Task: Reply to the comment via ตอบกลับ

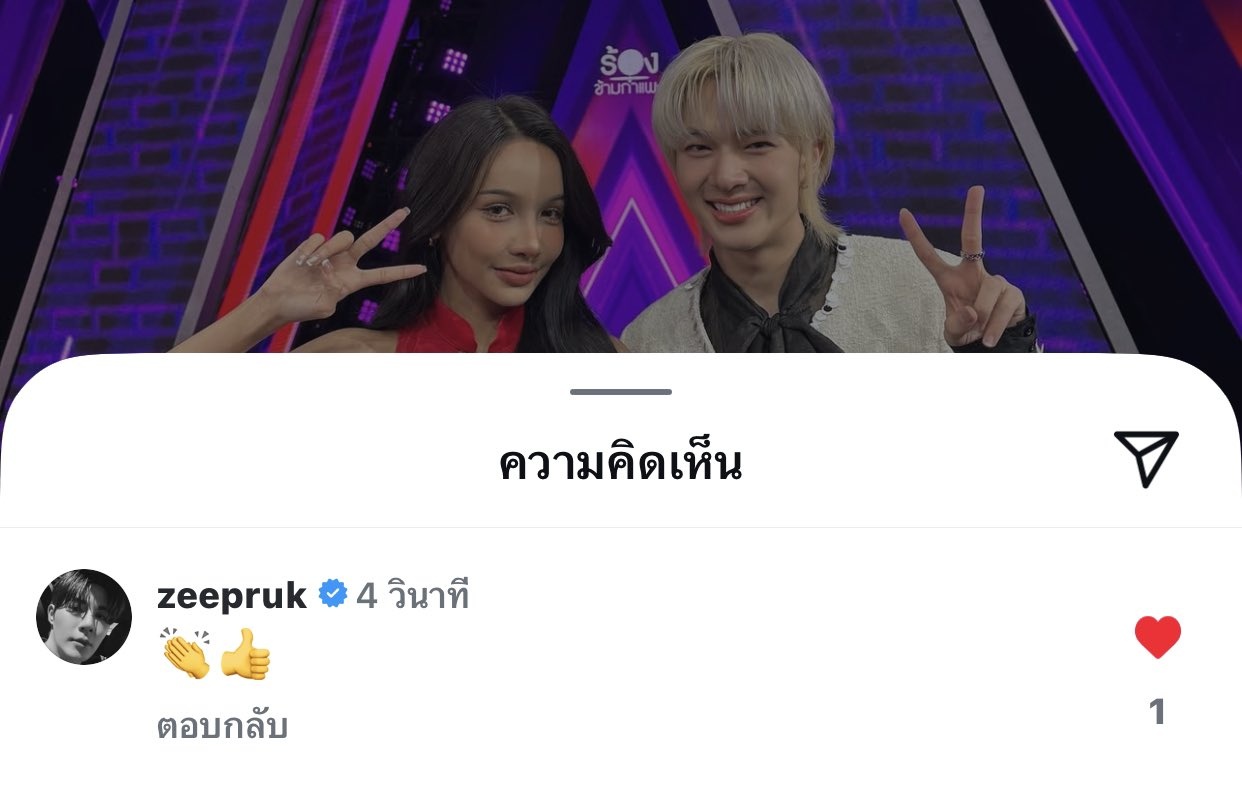Action: (222, 727)
